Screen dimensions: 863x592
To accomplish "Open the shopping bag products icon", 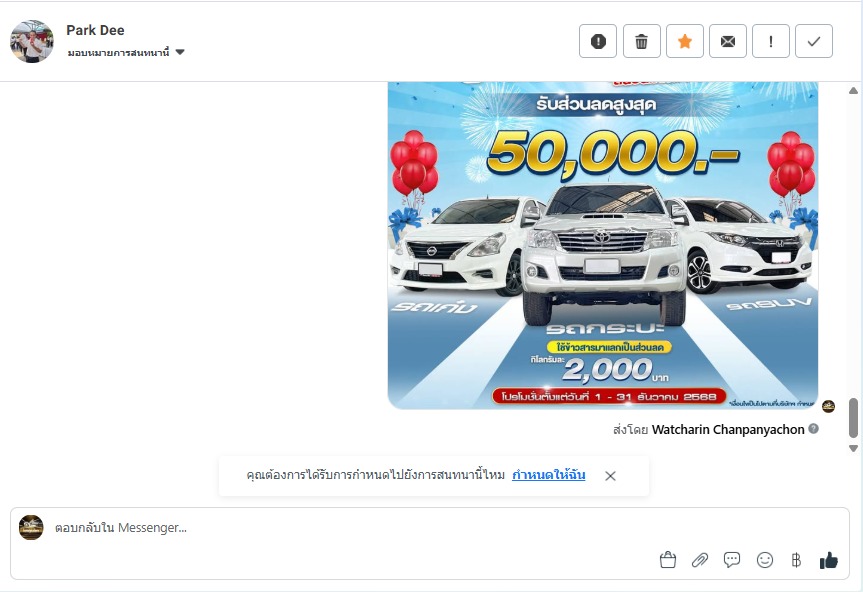I will tap(668, 560).
